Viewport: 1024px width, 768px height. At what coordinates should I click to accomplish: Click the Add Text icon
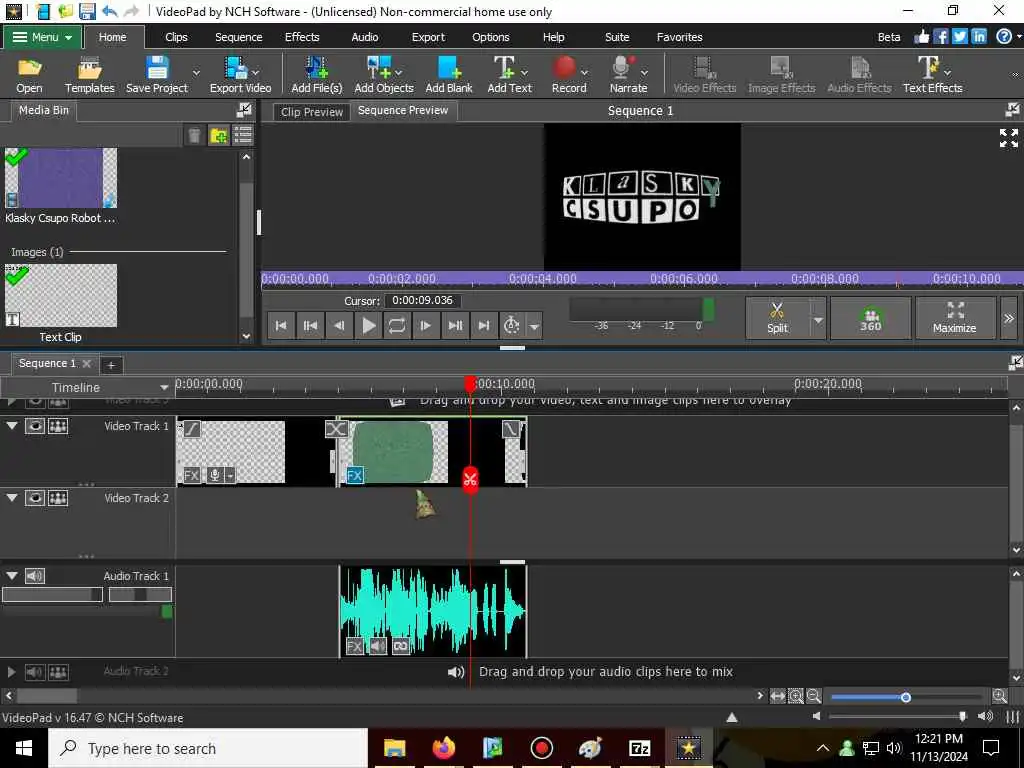click(x=509, y=74)
